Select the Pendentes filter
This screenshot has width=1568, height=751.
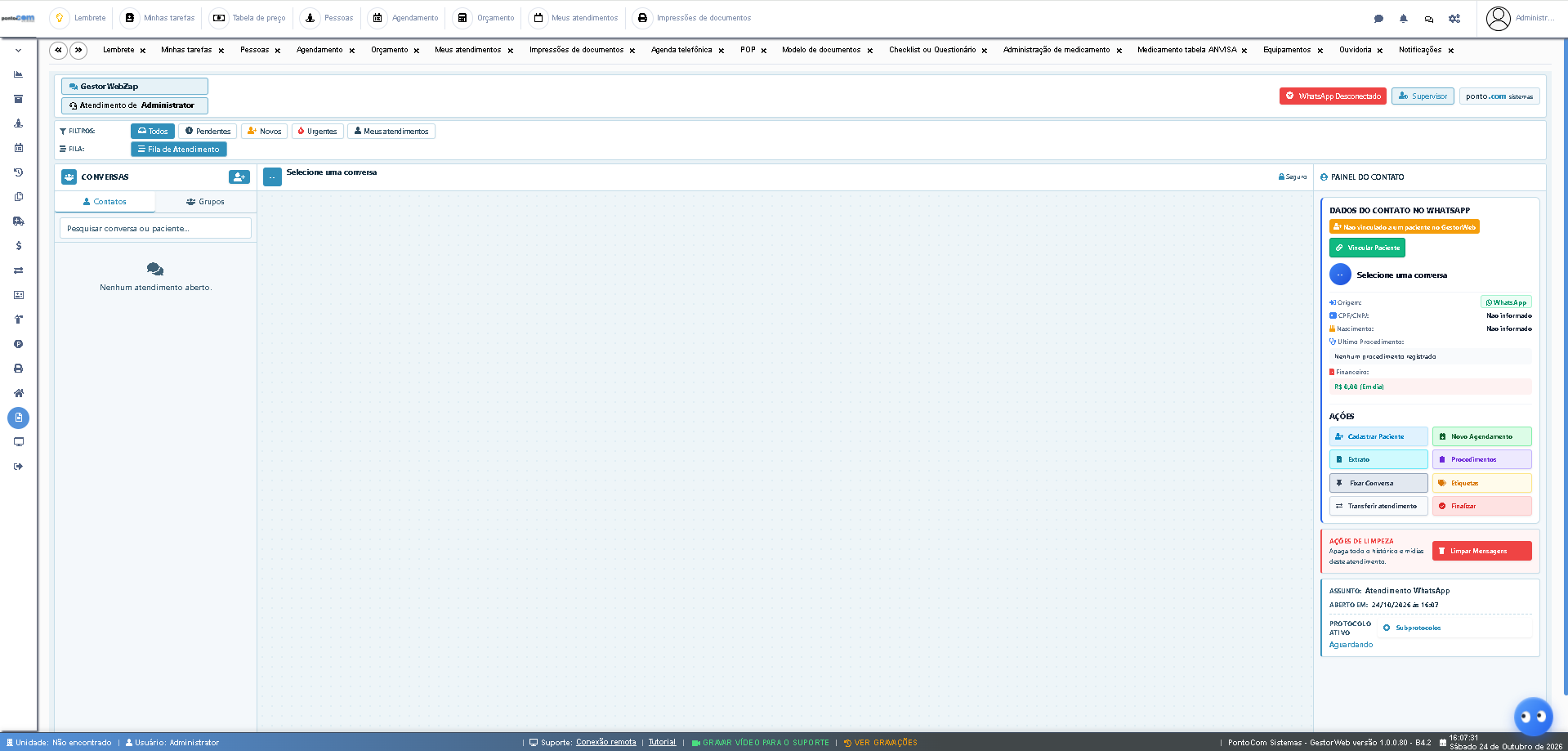point(208,131)
